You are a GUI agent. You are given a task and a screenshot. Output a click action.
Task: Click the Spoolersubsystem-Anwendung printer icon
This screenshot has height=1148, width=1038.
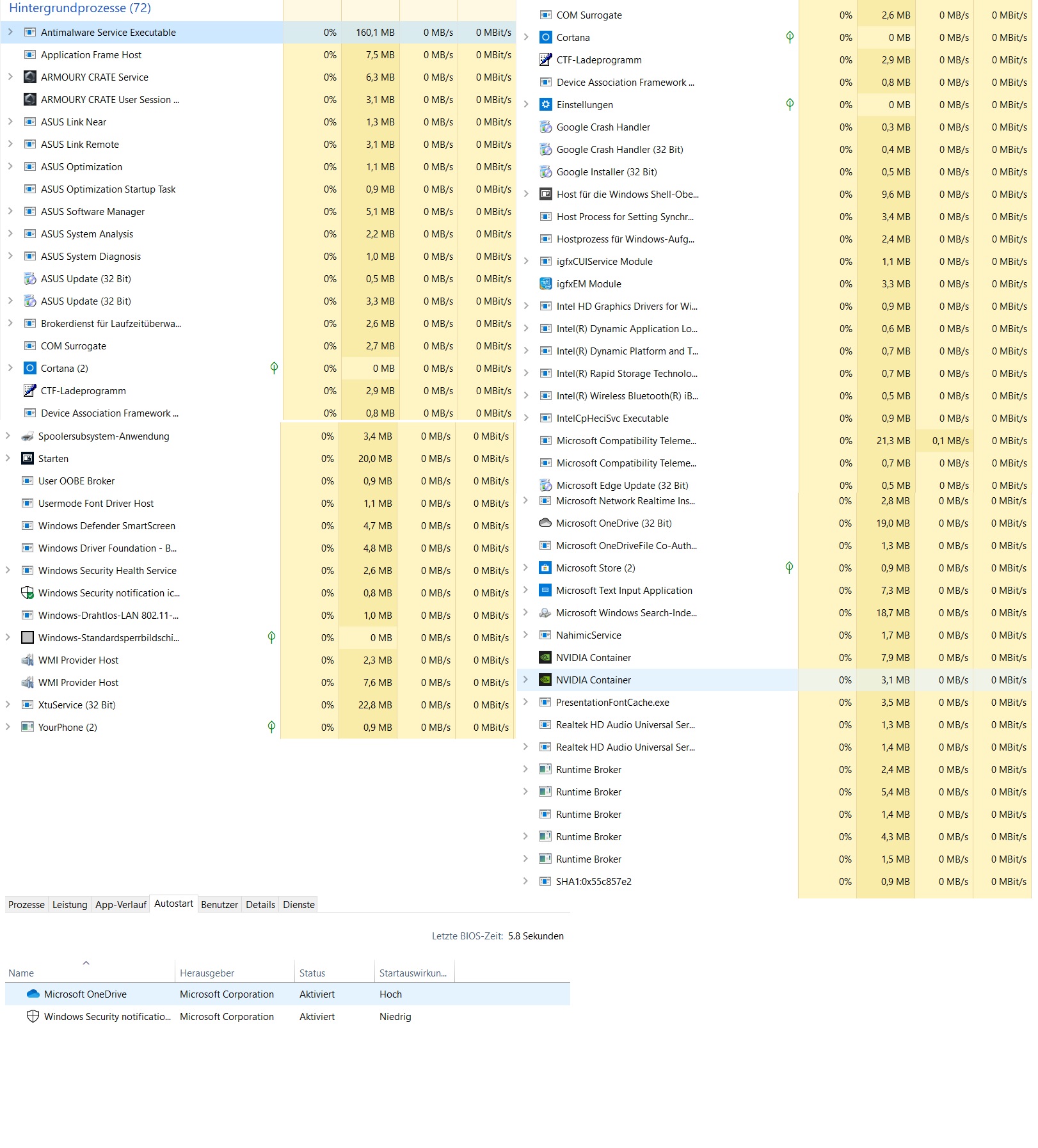coord(27,436)
